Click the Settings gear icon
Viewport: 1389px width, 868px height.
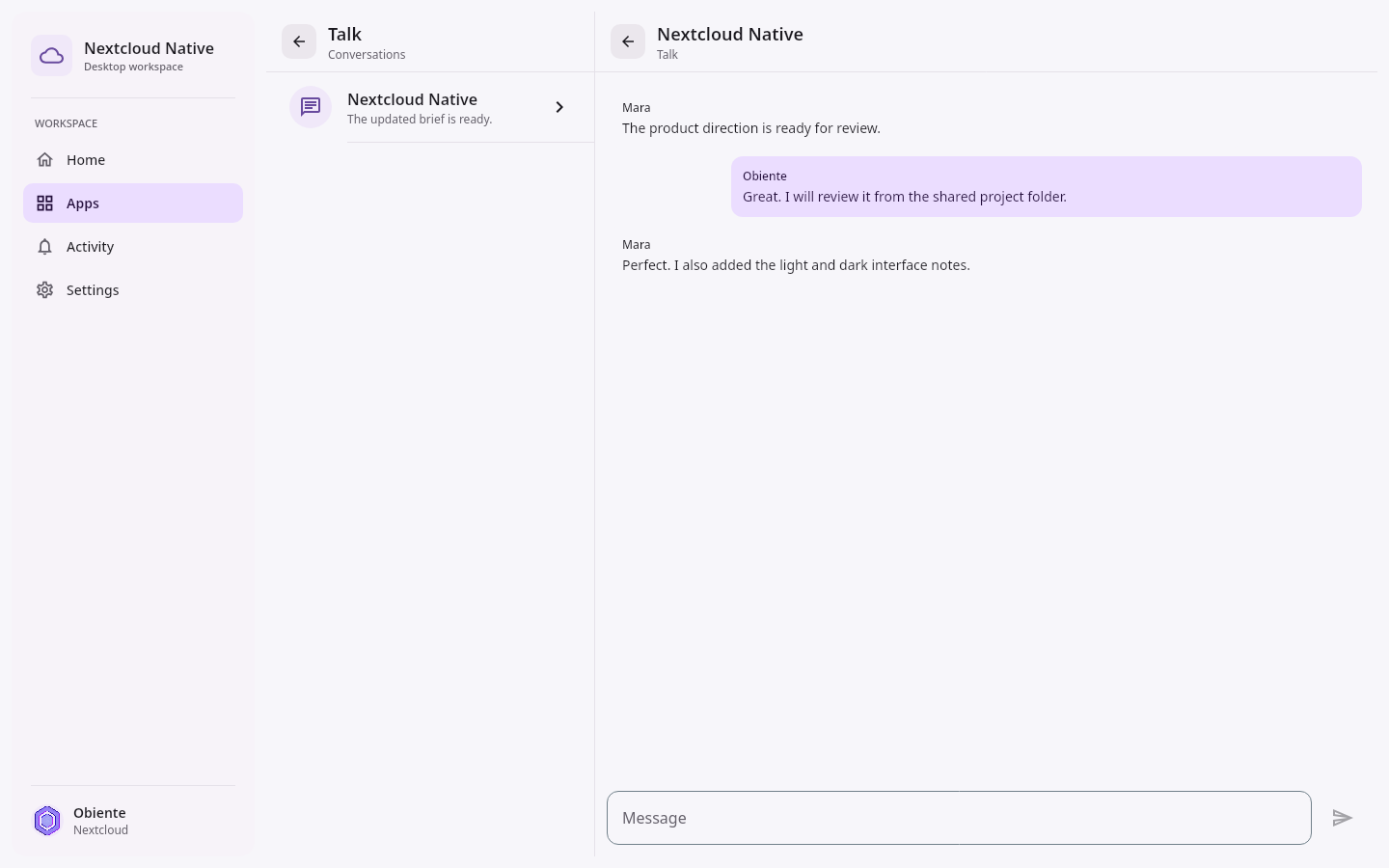tap(44, 290)
